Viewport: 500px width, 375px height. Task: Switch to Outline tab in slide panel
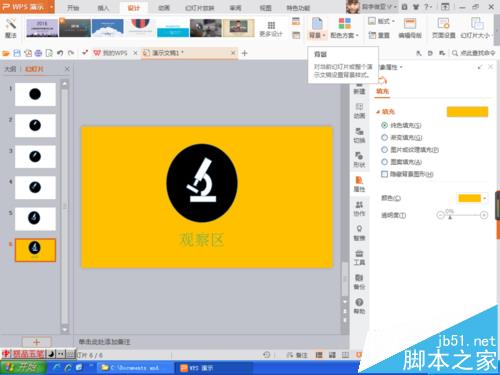click(x=10, y=69)
